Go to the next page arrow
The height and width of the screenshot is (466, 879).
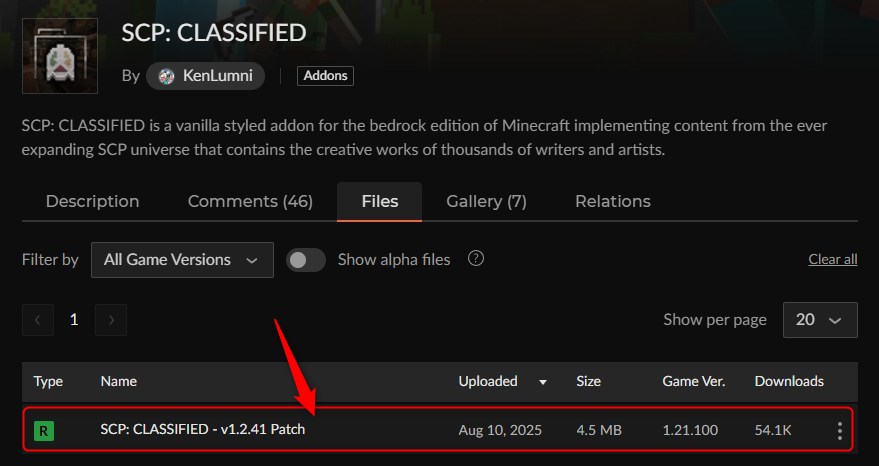point(111,320)
